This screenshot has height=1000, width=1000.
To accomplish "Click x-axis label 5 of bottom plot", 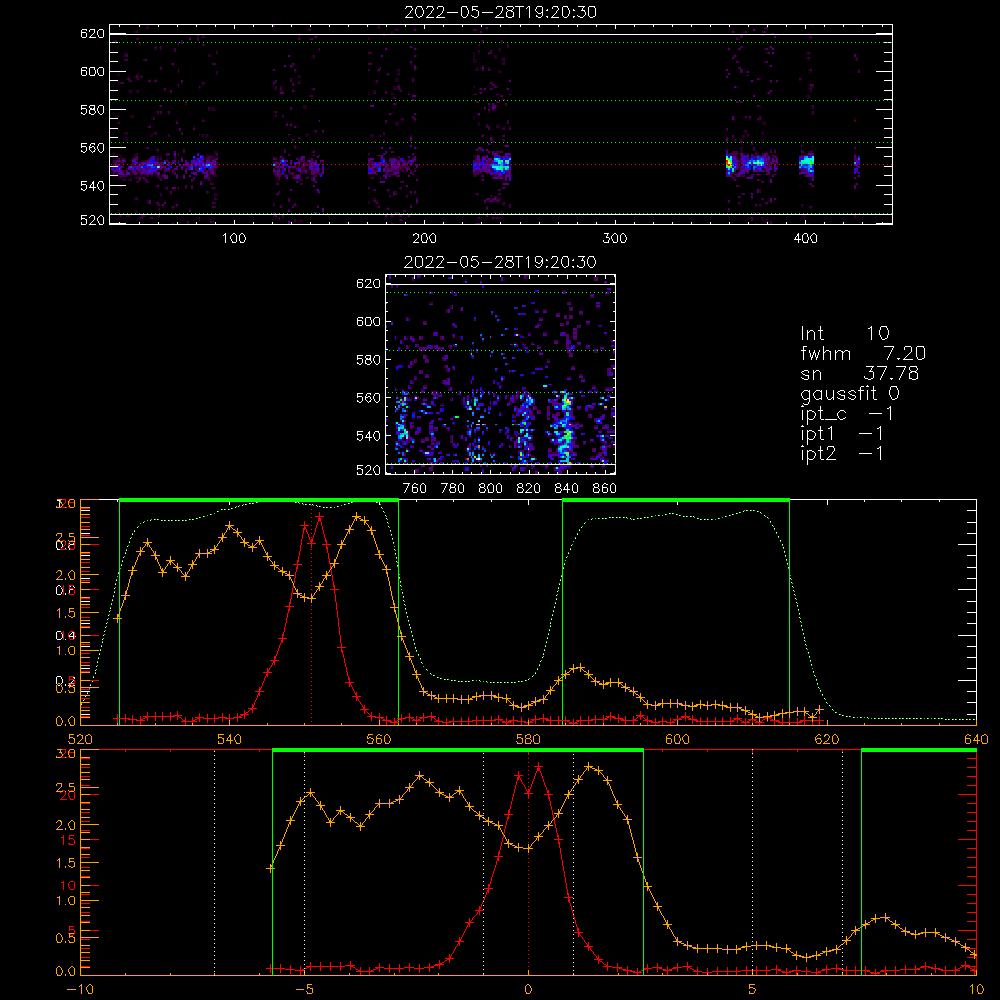I will tap(752, 990).
